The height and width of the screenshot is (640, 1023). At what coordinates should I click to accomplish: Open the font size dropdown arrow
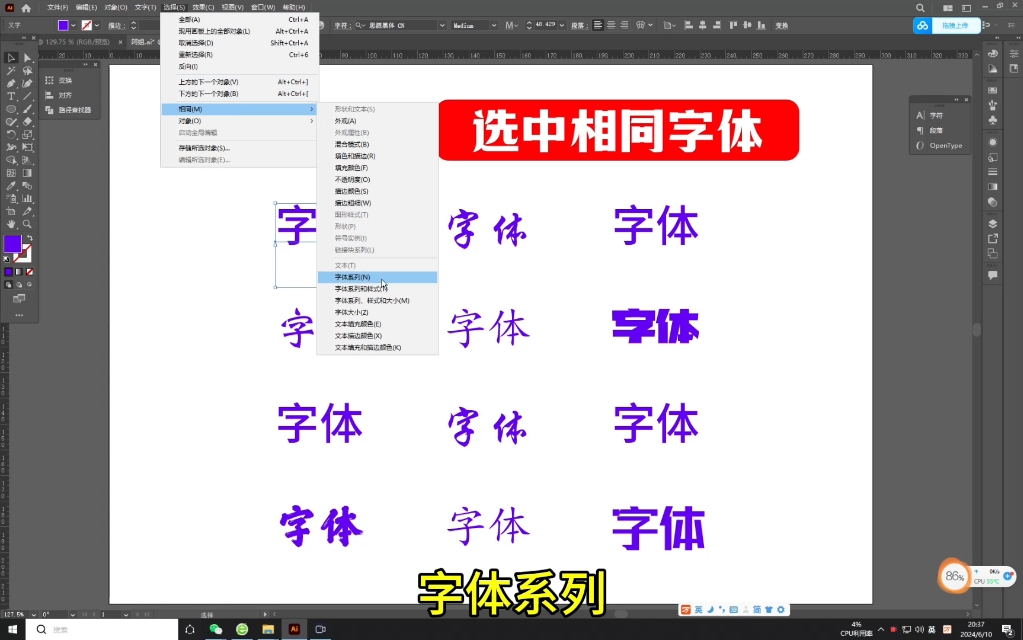point(562,25)
